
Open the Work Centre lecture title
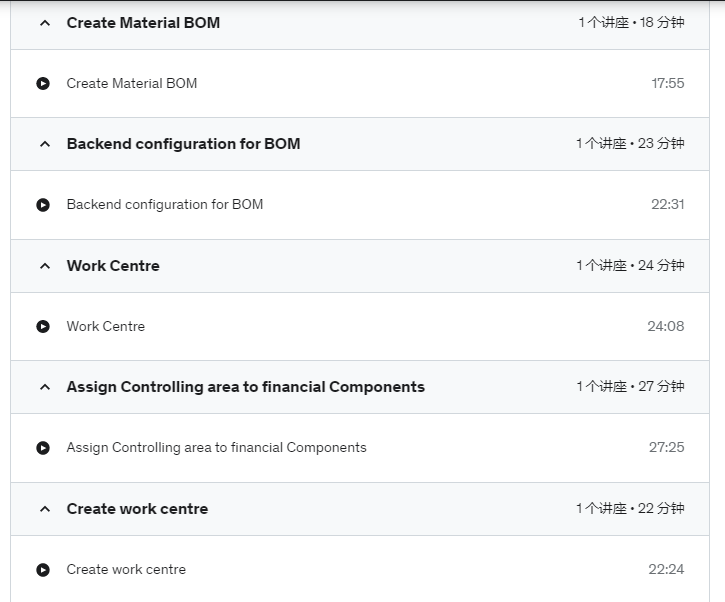pyautogui.click(x=106, y=326)
